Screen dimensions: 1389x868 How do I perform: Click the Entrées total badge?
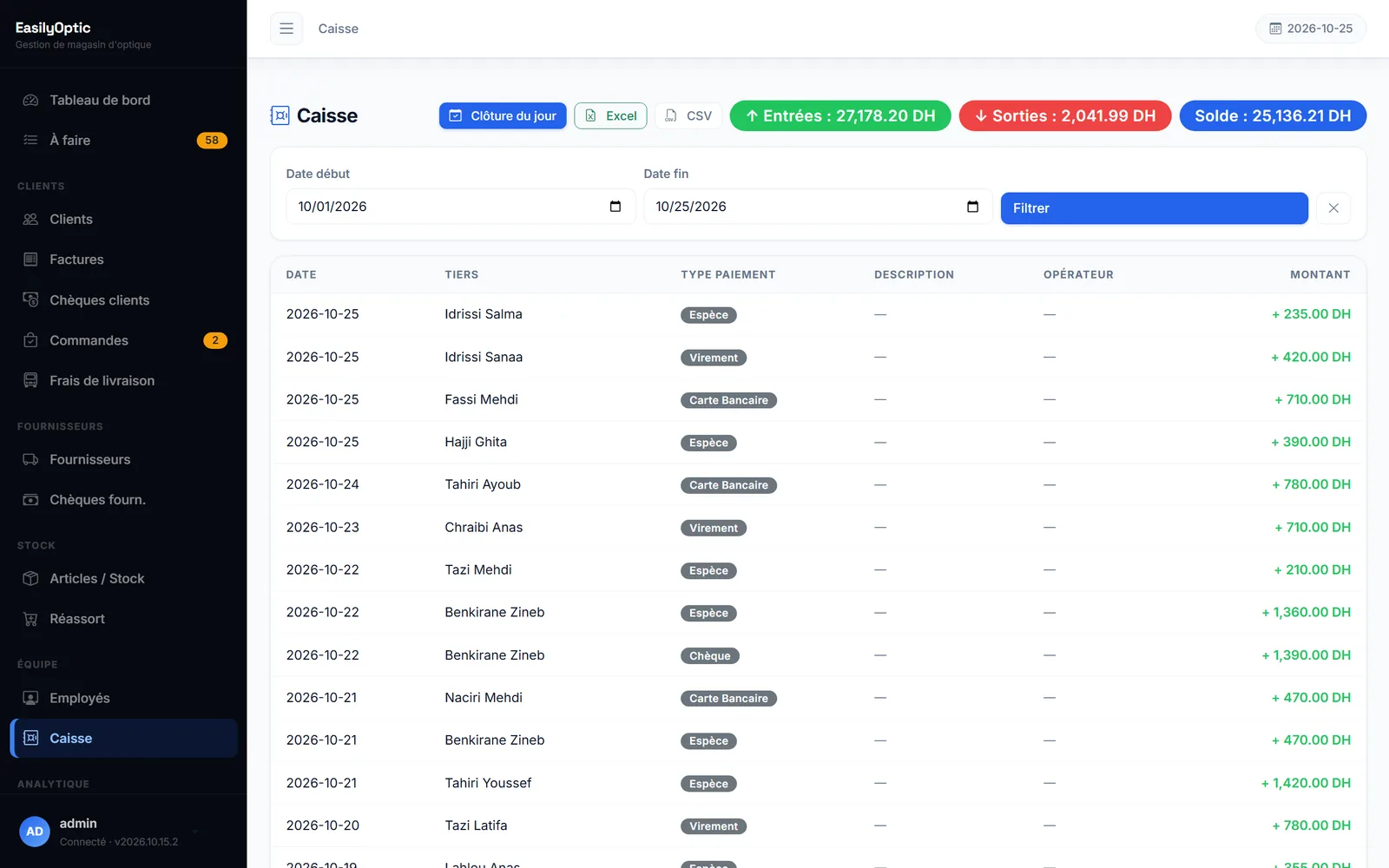point(840,115)
